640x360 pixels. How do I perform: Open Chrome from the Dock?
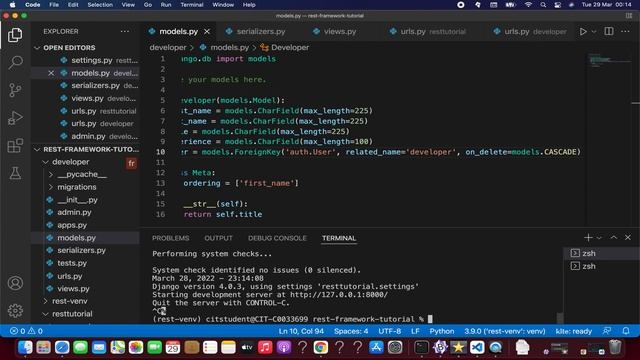pyautogui.click(x=321, y=347)
